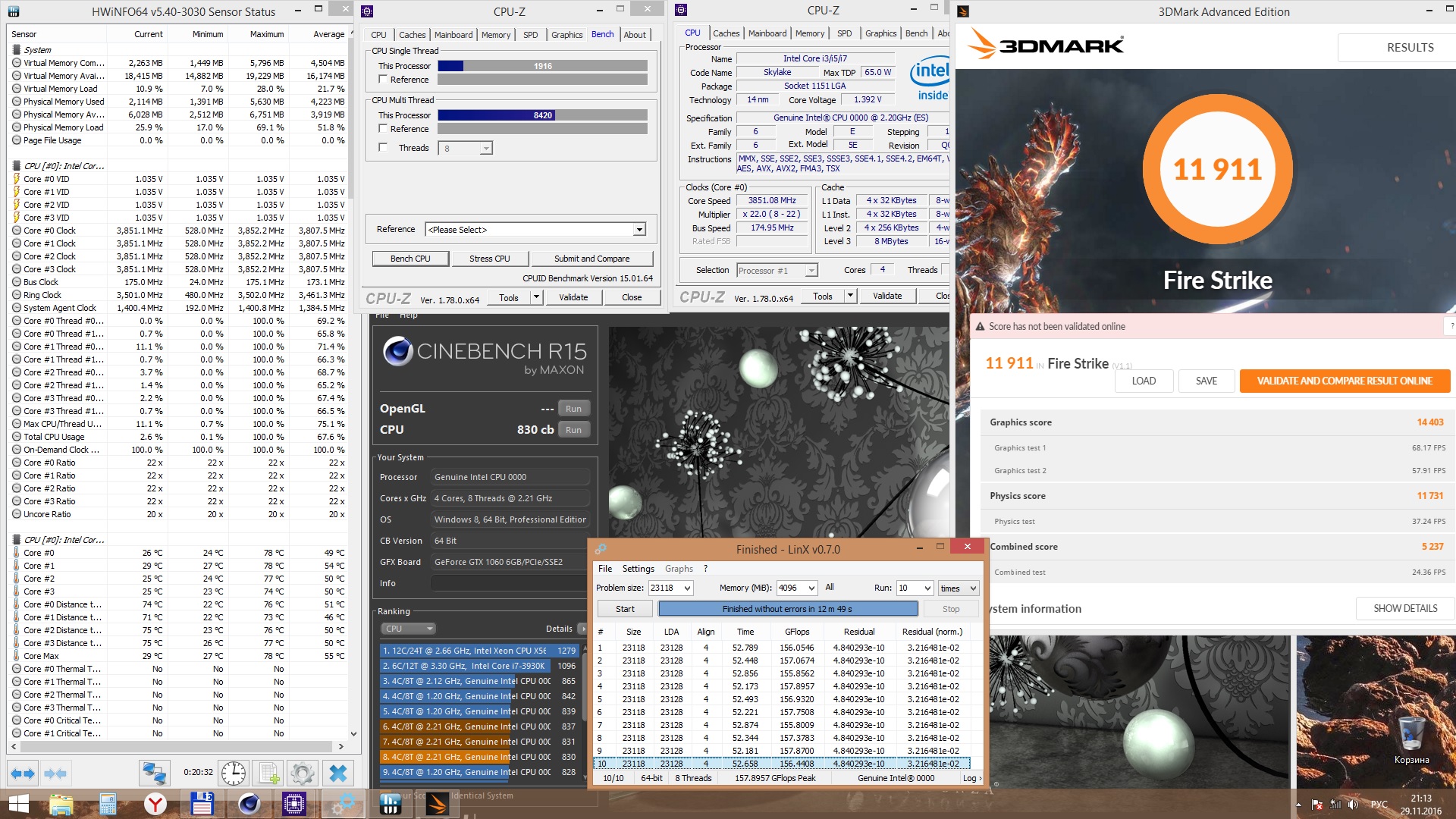This screenshot has width=1456, height=819.
Task: Open the Recycle Bin on the desktop
Action: (x=1411, y=734)
